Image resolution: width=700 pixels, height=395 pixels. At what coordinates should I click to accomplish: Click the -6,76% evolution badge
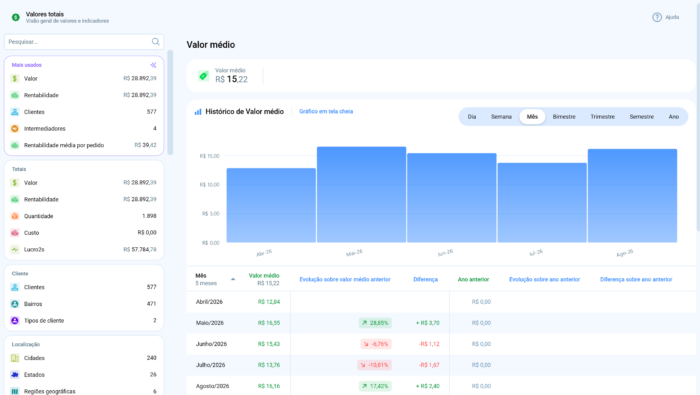coord(376,344)
